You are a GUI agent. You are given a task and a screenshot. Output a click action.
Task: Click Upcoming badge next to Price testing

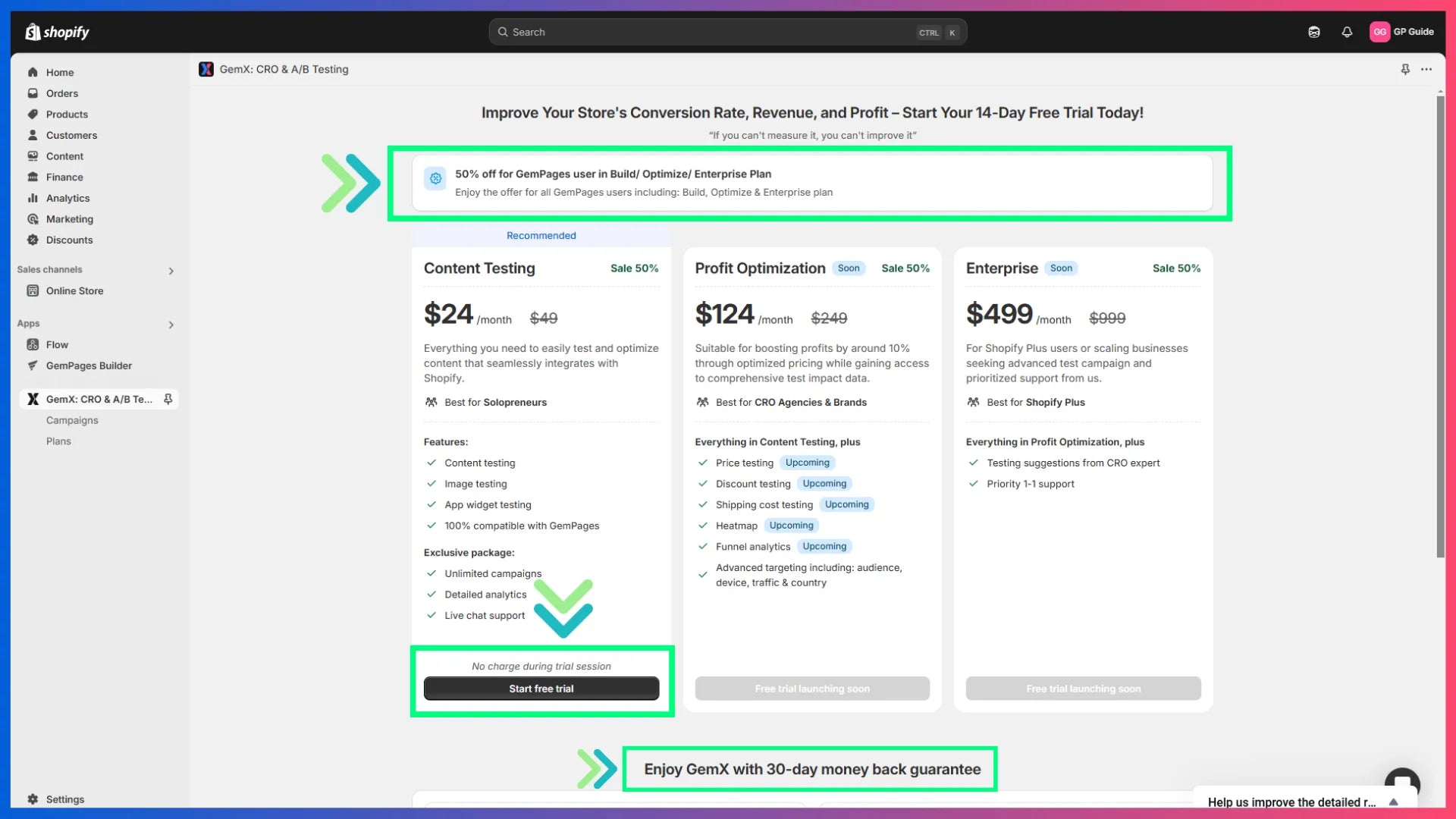(808, 463)
